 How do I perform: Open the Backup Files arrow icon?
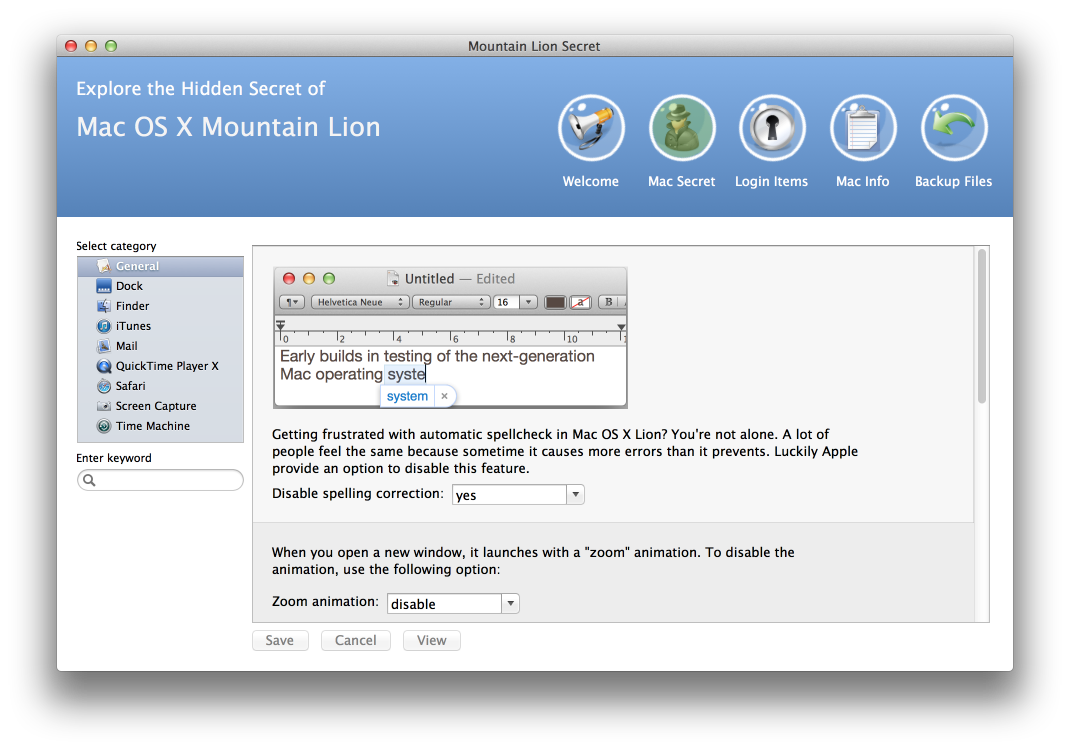953,128
